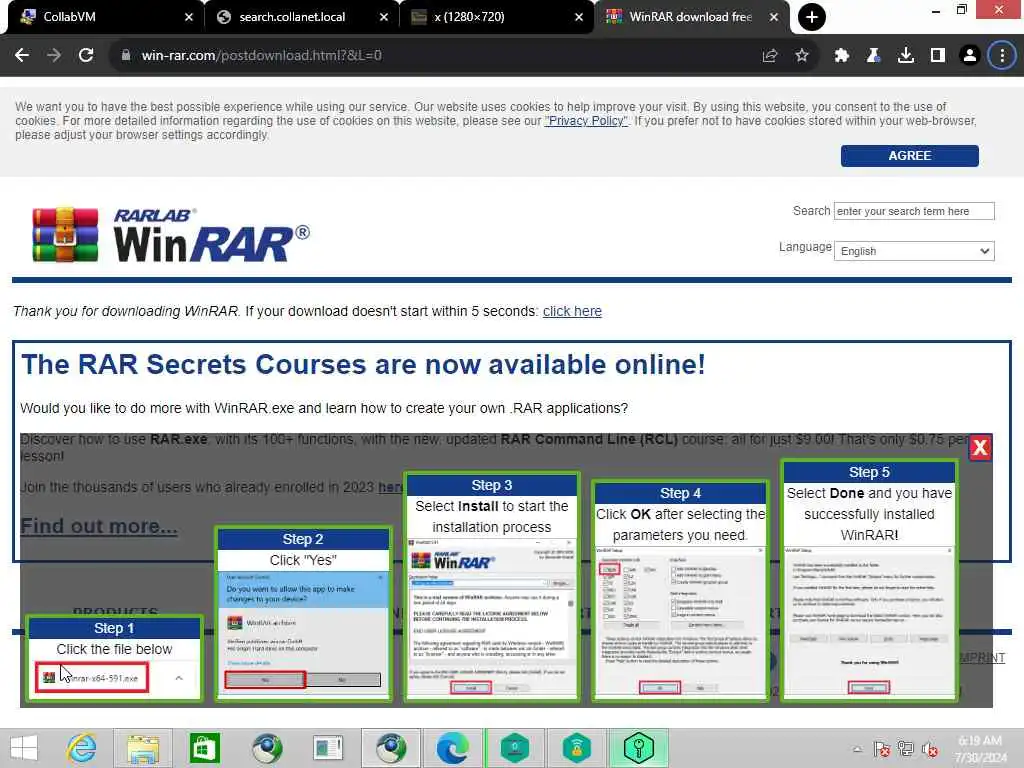1024x768 pixels.
Task: Click the taskbar clock and date
Action: point(980,749)
